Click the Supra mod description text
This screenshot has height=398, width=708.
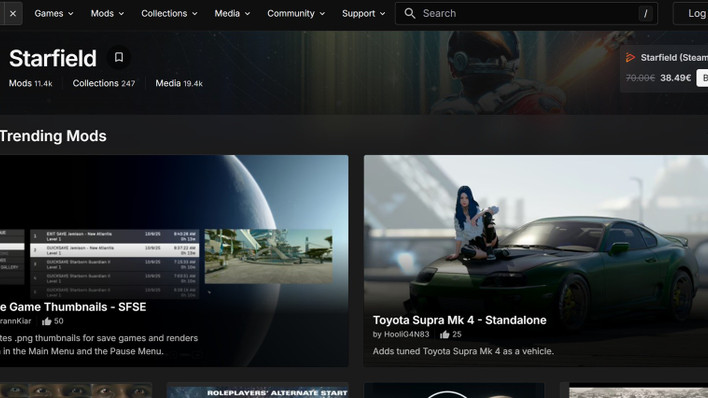(x=463, y=351)
